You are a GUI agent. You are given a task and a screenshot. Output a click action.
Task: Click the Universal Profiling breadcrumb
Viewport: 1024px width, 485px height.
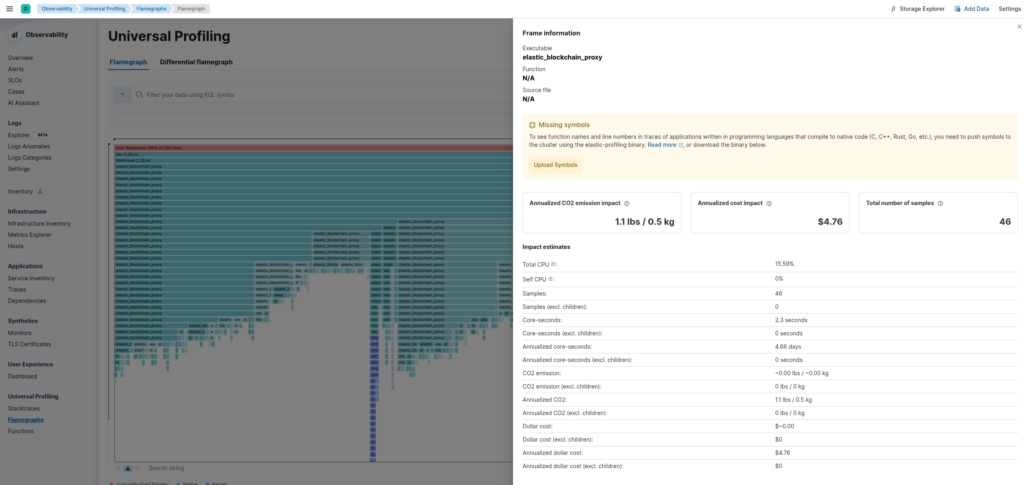pos(104,9)
